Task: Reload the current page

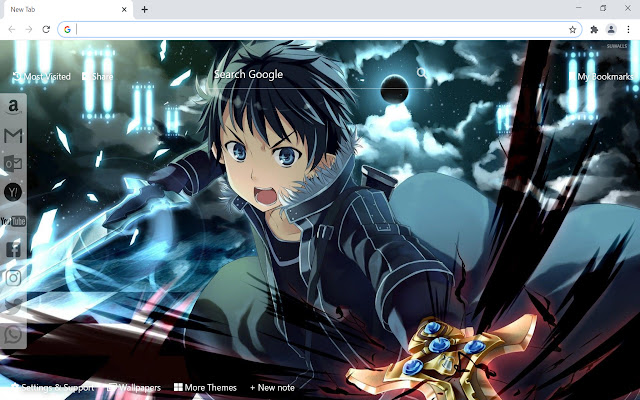Action: pos(46,29)
